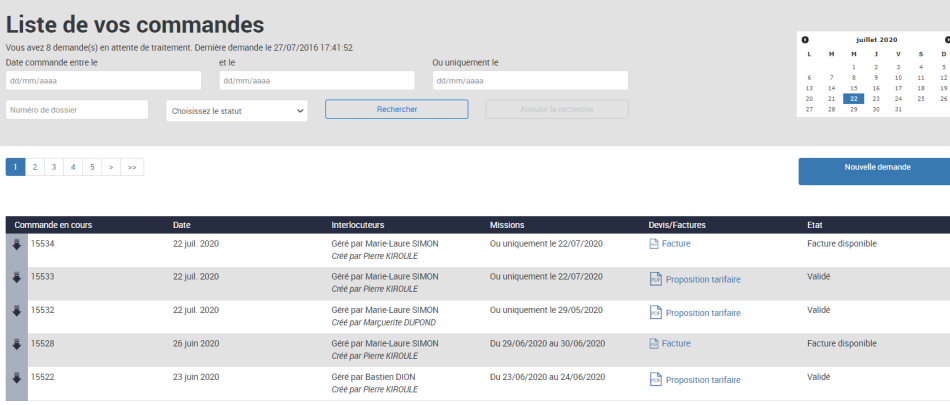
Task: Click the 'Ou uniquement le' date field
Action: click(530, 81)
